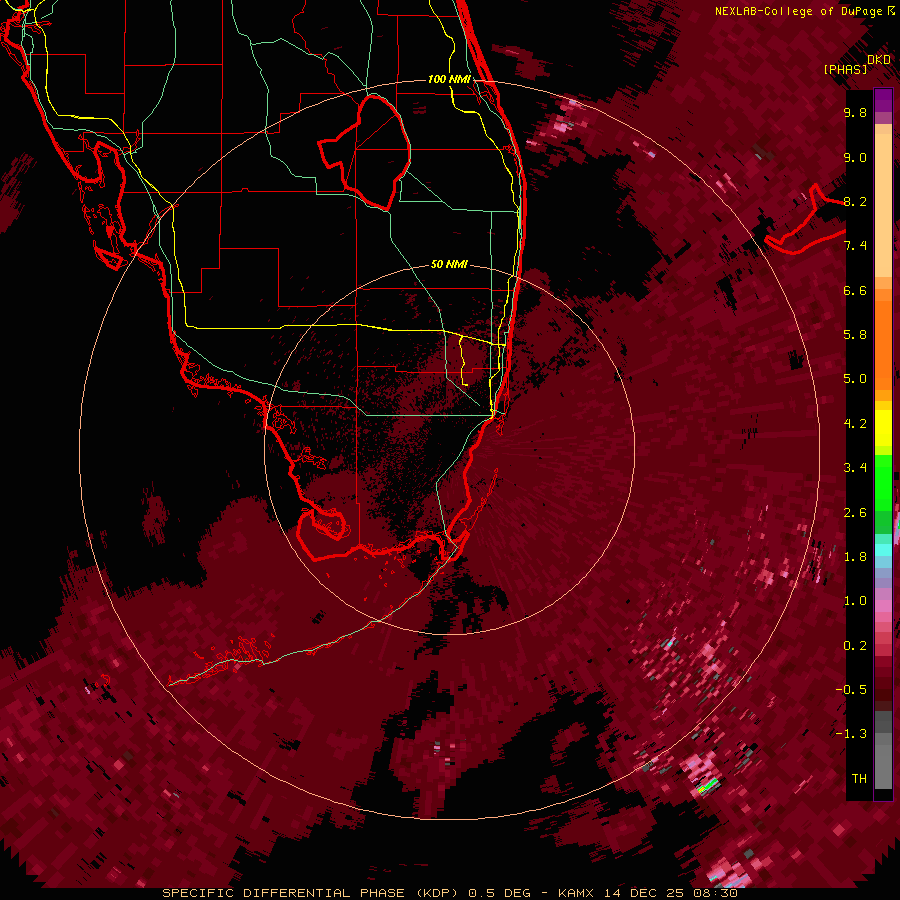Click the -1.3 color scale label
Screen dimensions: 900x900
(x=851, y=734)
